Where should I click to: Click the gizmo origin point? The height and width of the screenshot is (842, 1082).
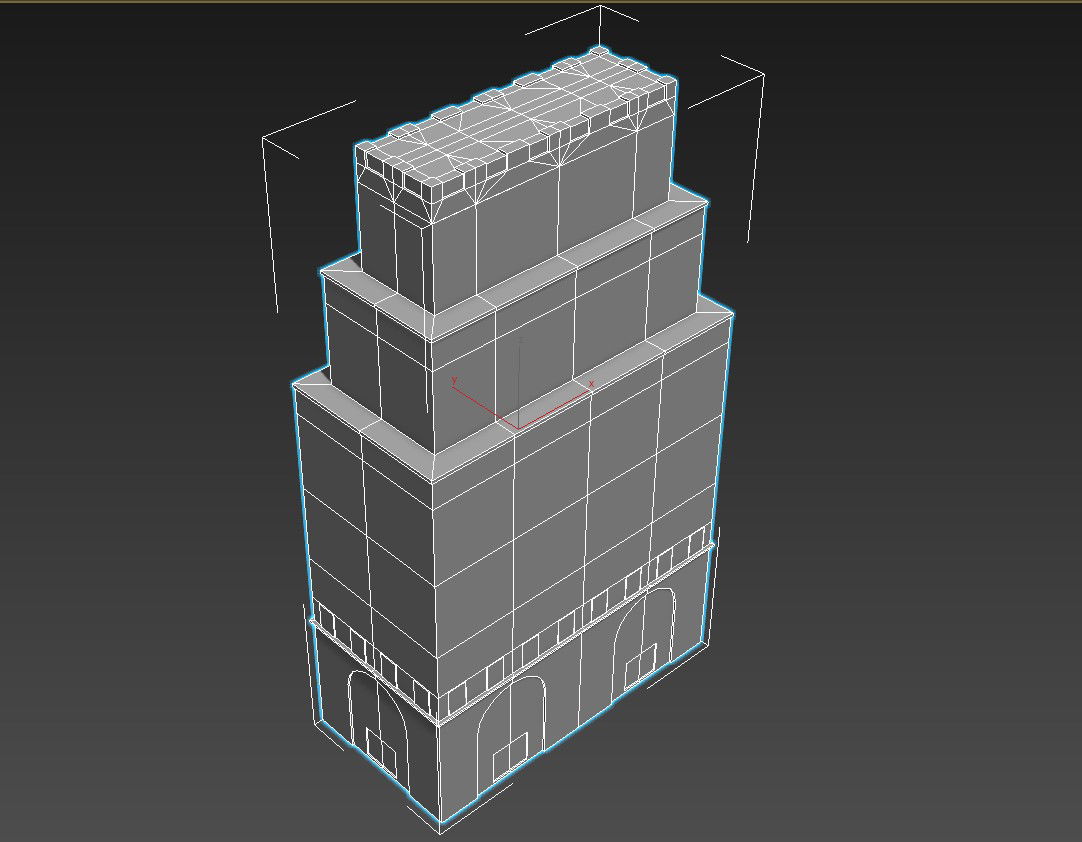[518, 429]
